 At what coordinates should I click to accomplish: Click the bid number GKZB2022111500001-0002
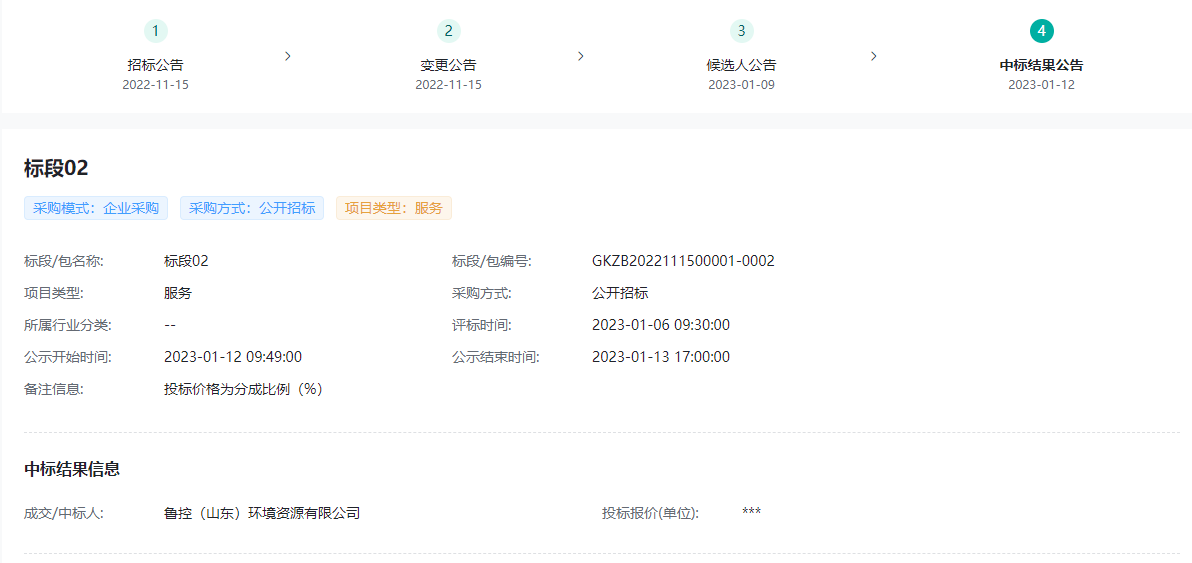(x=683, y=261)
